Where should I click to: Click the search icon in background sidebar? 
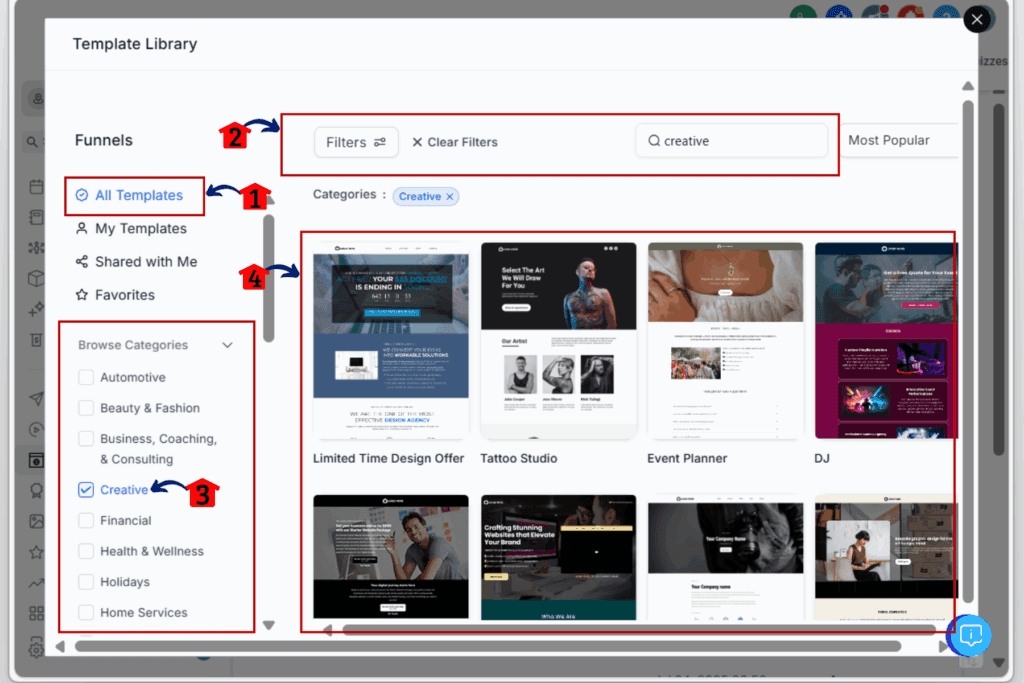point(31,141)
